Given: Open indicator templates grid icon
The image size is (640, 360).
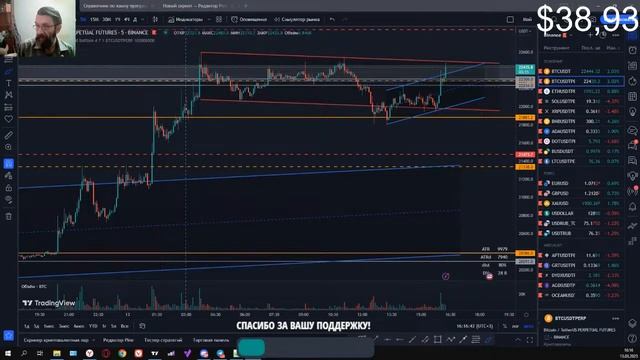Looking at the screenshot, I should click(219, 19).
